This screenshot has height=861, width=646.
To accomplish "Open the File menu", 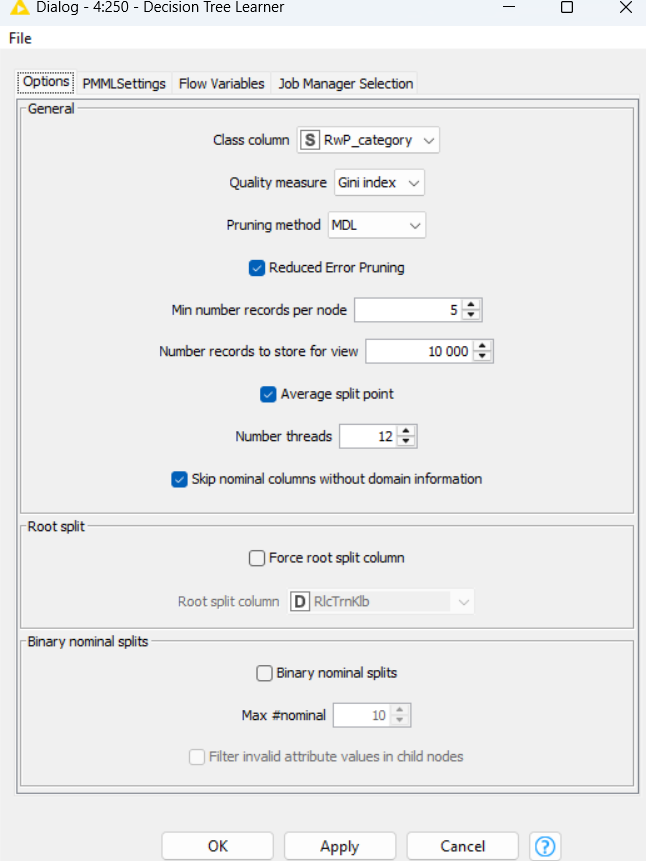I will (20, 38).
